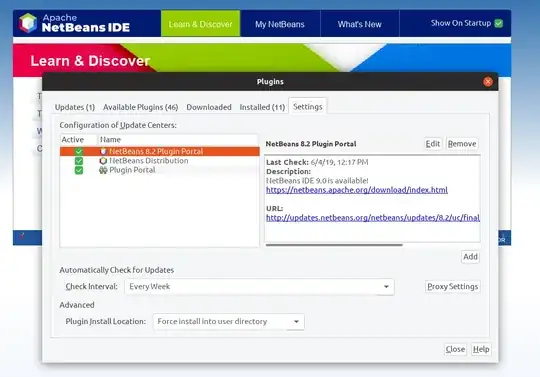The height and width of the screenshot is (377, 540).
Task: Click the horizontal scrollbar under the description pane
Action: (334, 245)
